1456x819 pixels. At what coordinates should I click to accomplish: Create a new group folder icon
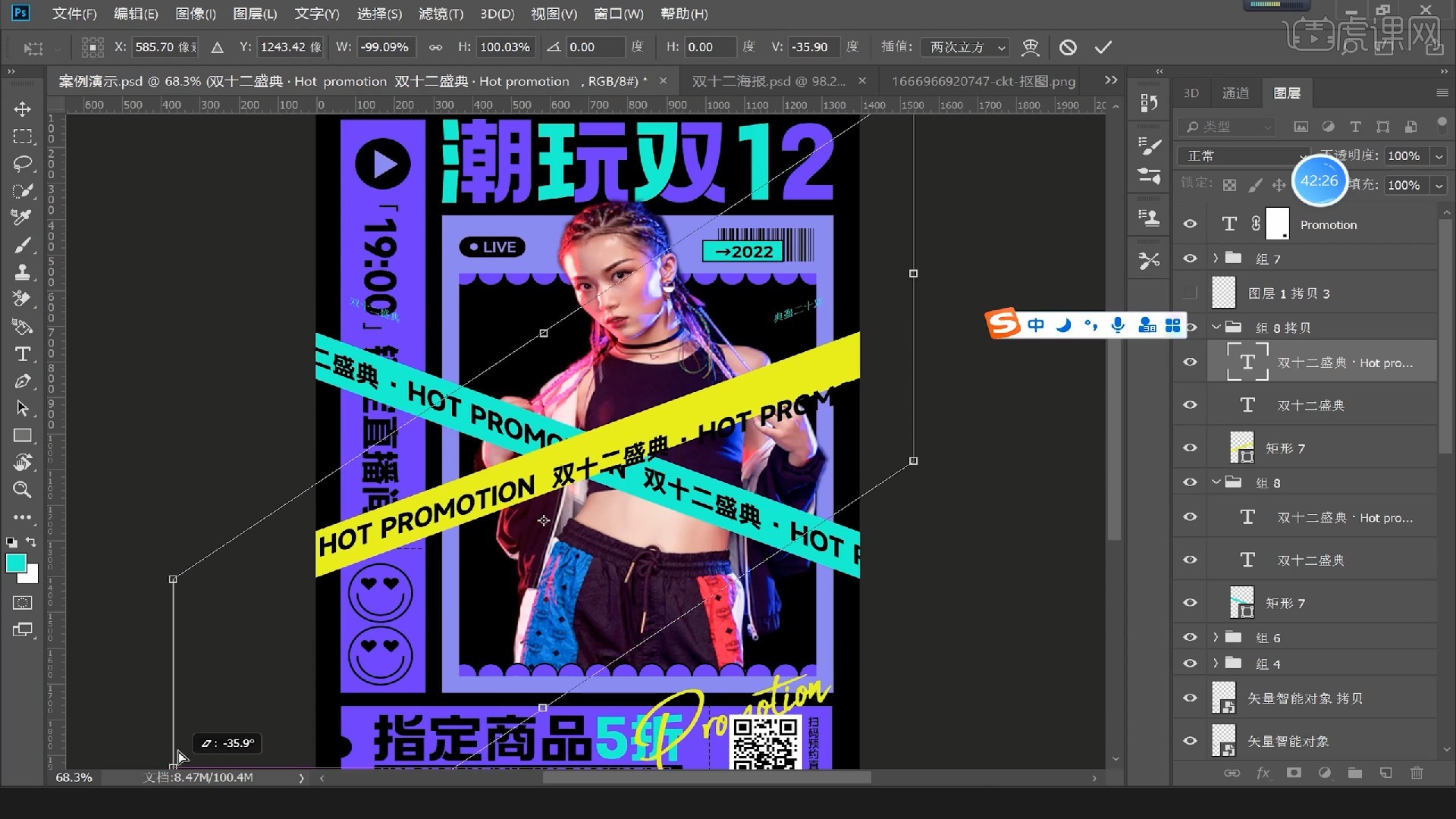(1355, 773)
